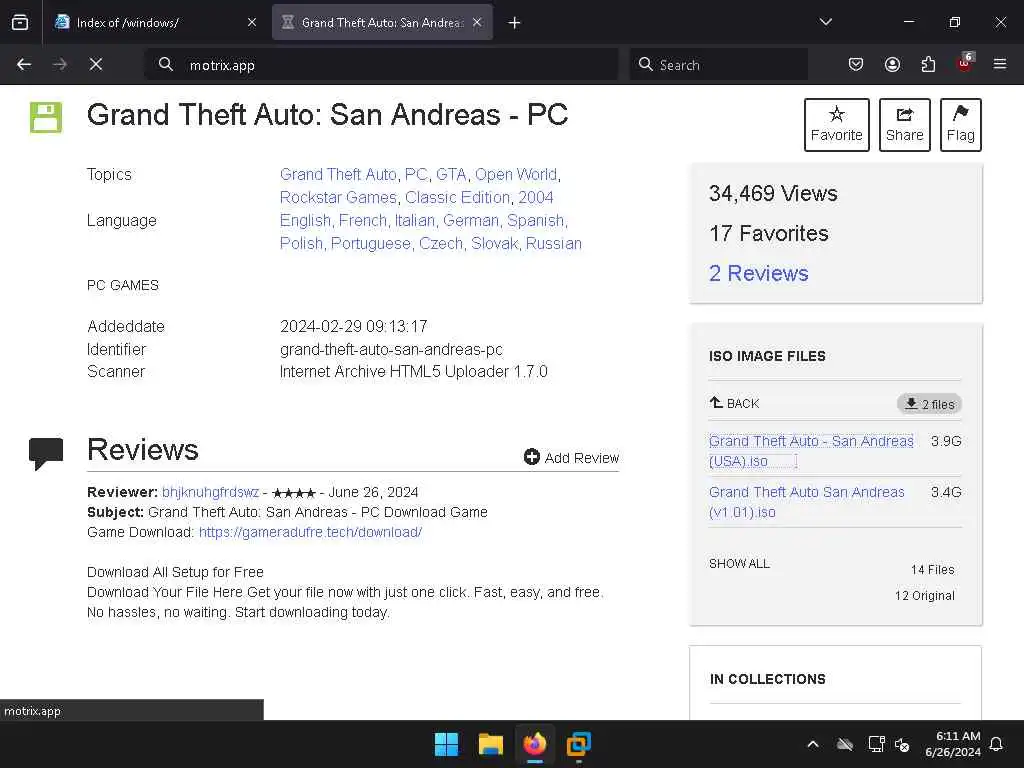The height and width of the screenshot is (768, 1024).
Task: Open the PC topic link
Action: (x=416, y=174)
